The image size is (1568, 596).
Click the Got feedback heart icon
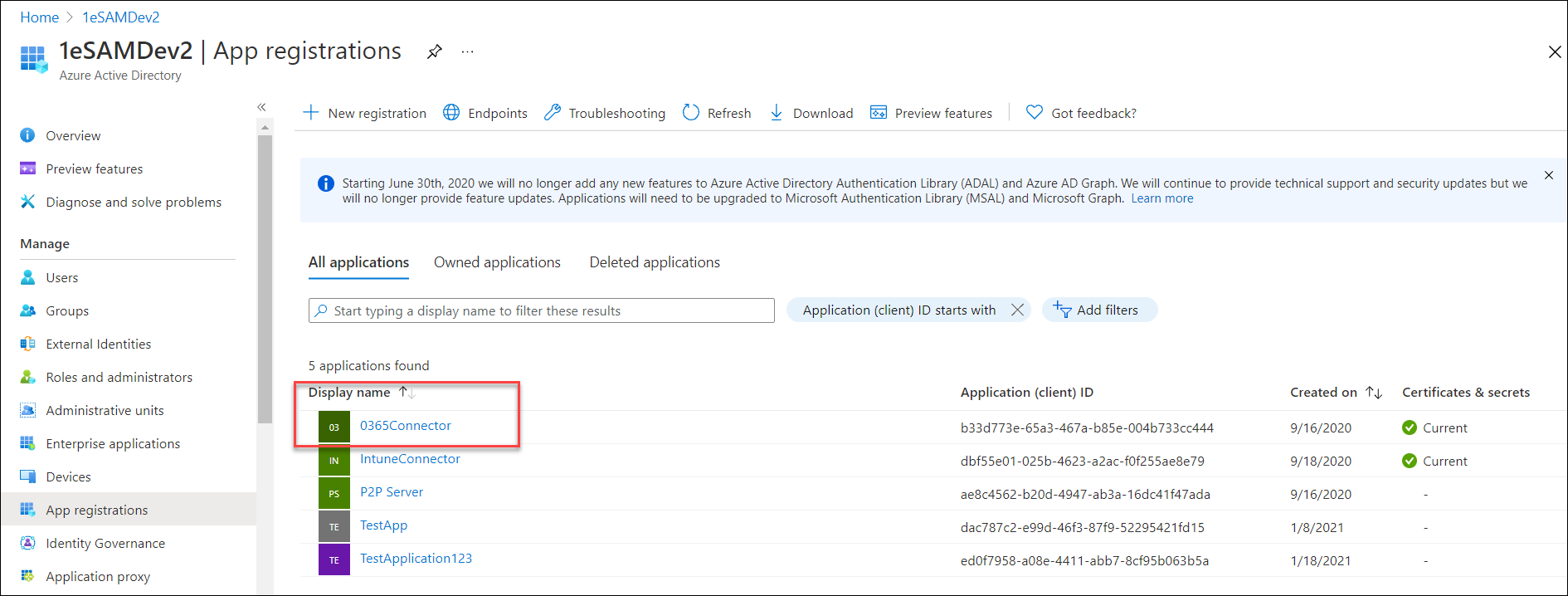(x=1035, y=113)
